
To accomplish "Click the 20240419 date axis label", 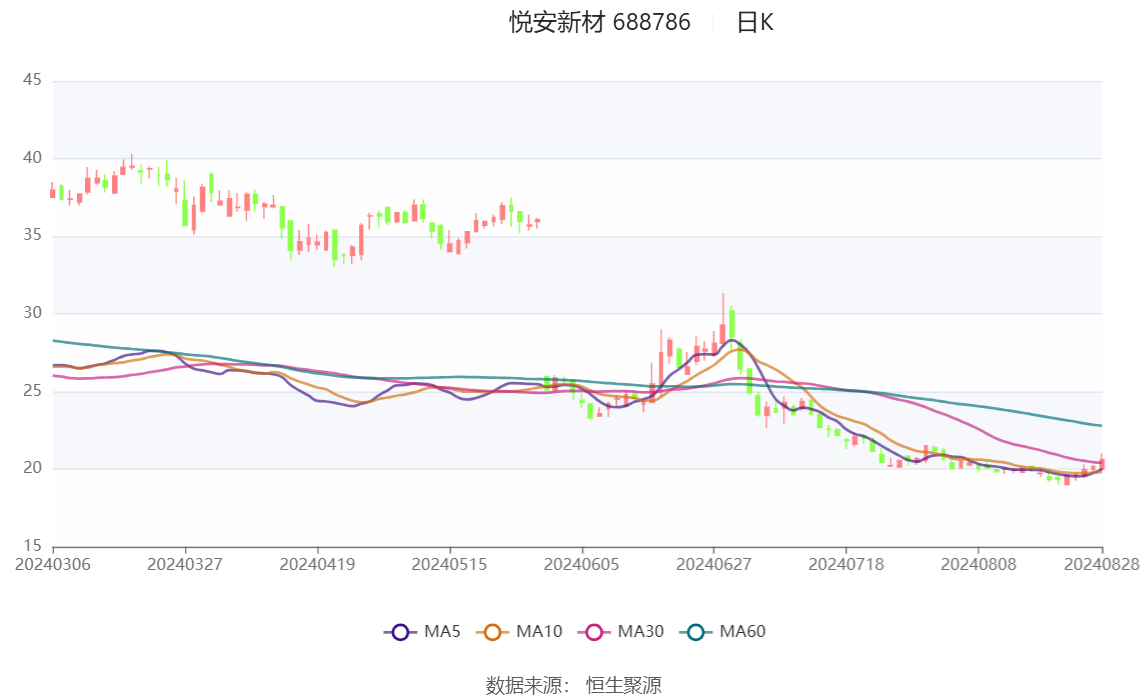I will [x=317, y=564].
